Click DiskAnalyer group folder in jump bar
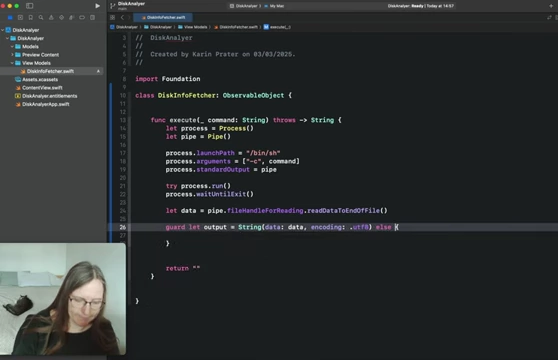 [158, 27]
